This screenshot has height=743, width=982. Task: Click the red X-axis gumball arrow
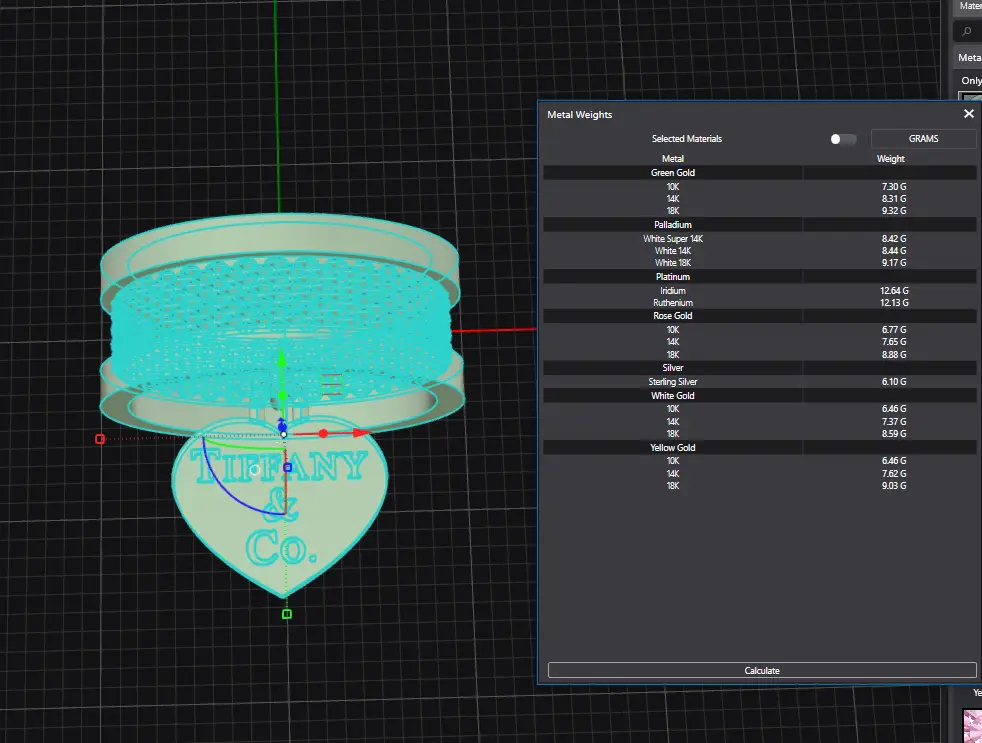point(360,433)
